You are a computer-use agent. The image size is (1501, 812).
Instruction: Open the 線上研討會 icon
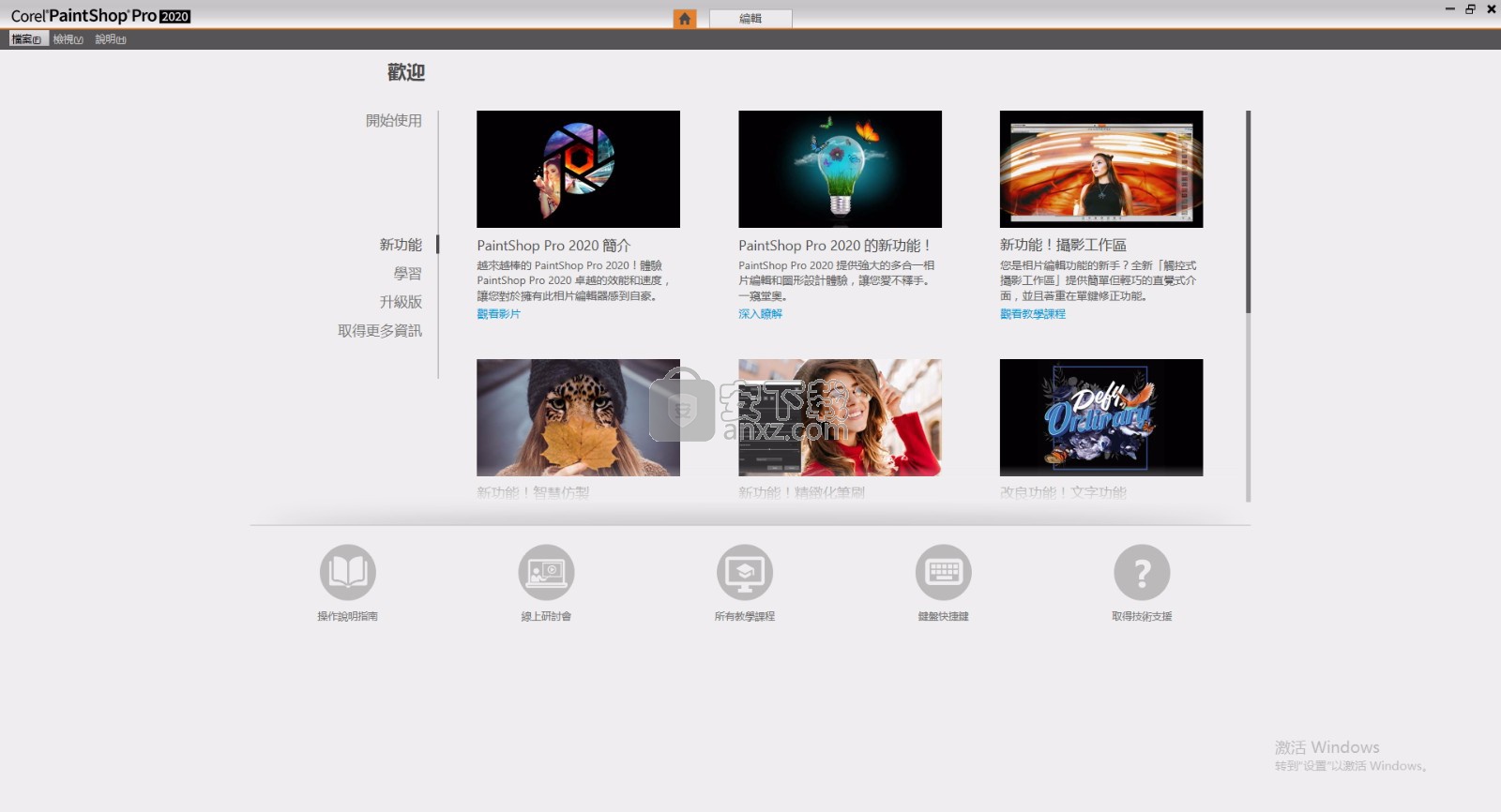(x=546, y=572)
